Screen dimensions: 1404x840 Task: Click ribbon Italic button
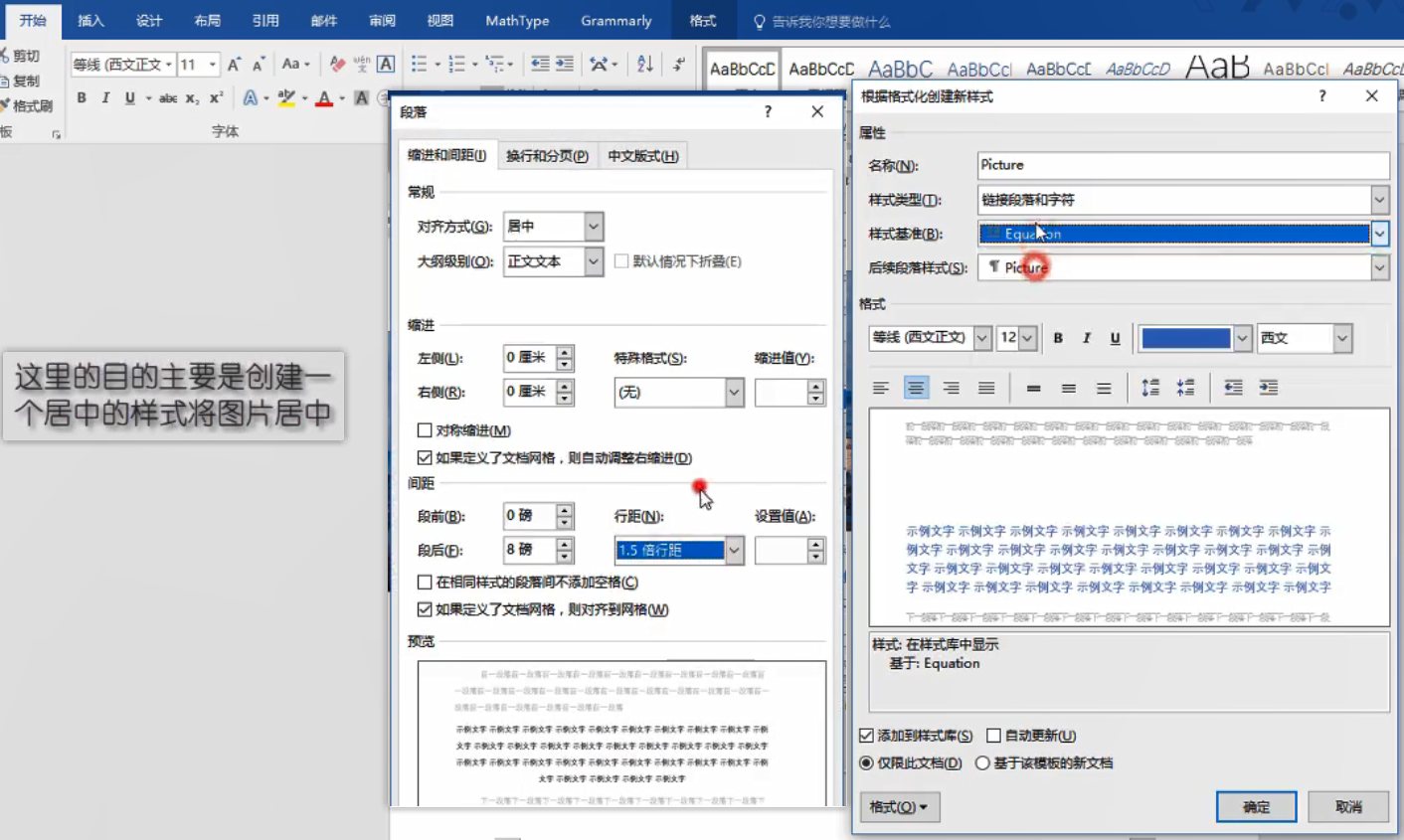coord(105,97)
